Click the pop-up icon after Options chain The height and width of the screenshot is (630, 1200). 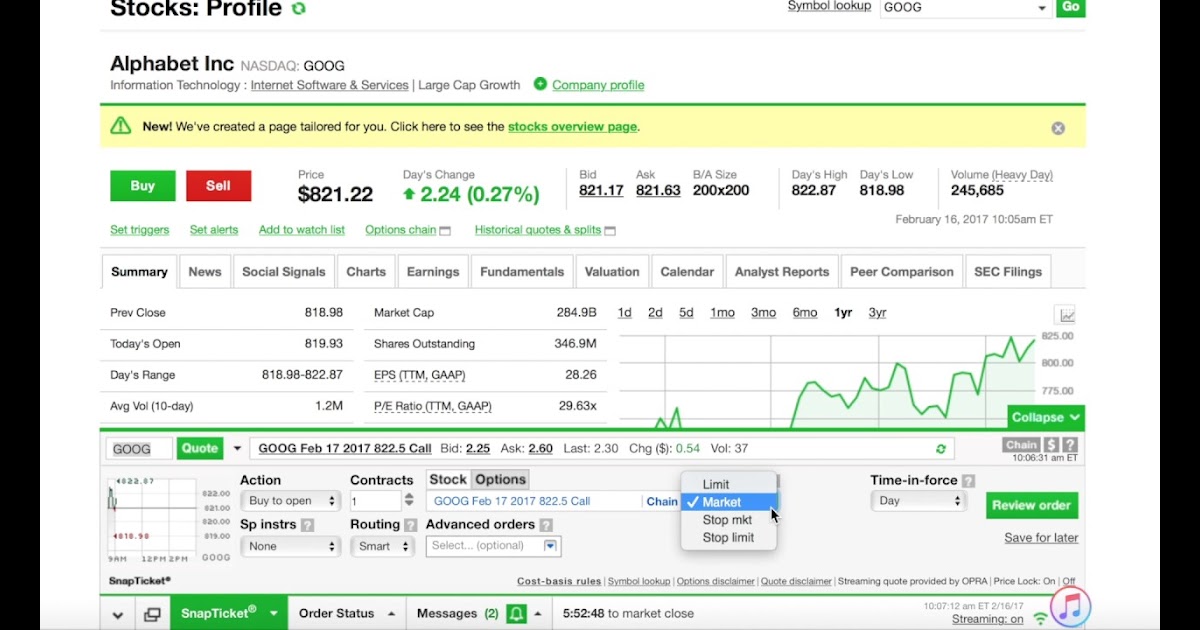[x=445, y=231]
